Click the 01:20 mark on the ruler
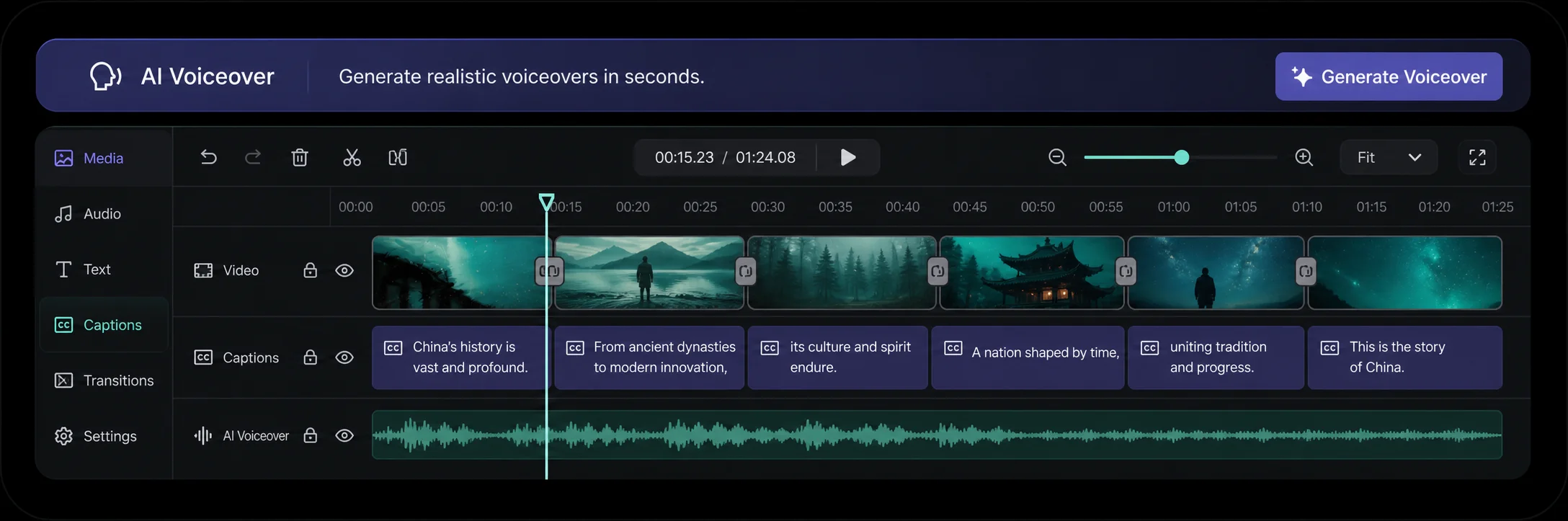Viewport: 1568px width, 521px height. (1434, 207)
